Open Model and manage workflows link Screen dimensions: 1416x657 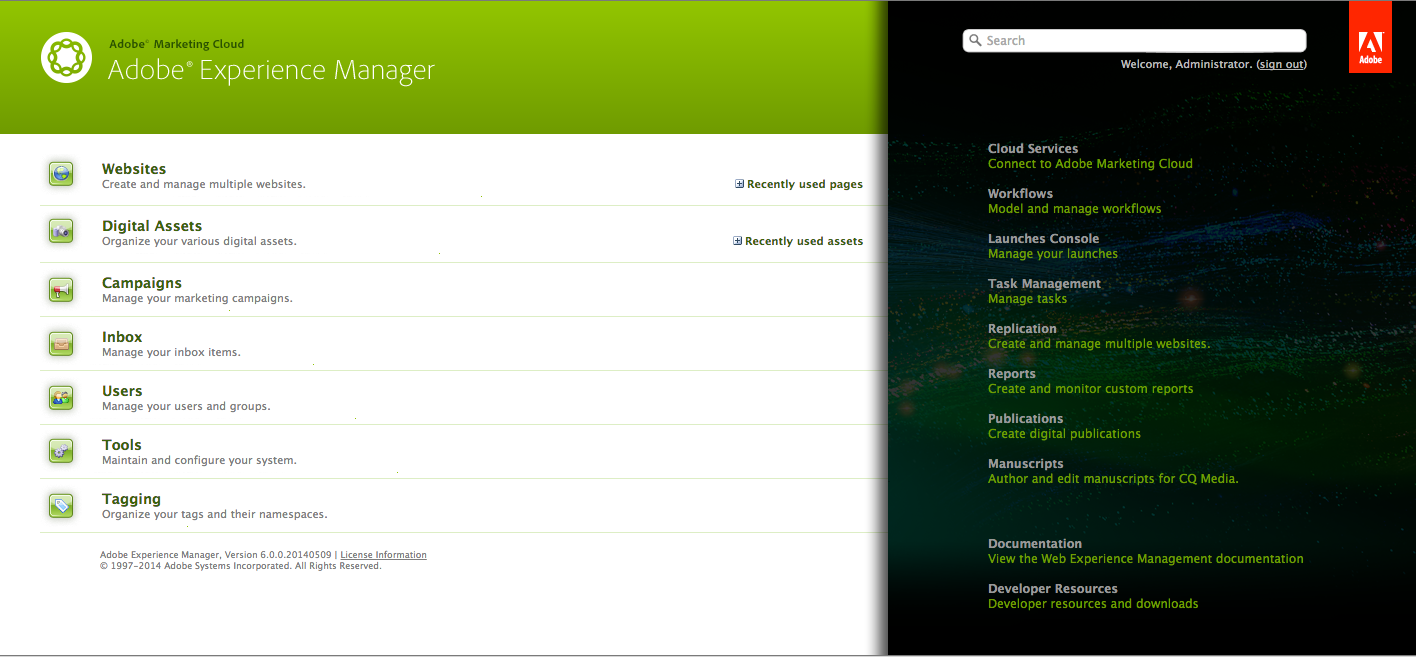tap(1075, 209)
